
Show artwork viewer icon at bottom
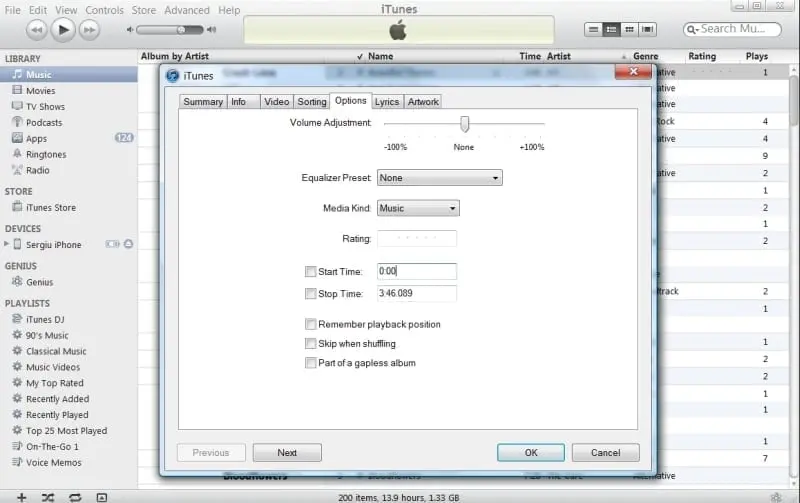click(102, 497)
